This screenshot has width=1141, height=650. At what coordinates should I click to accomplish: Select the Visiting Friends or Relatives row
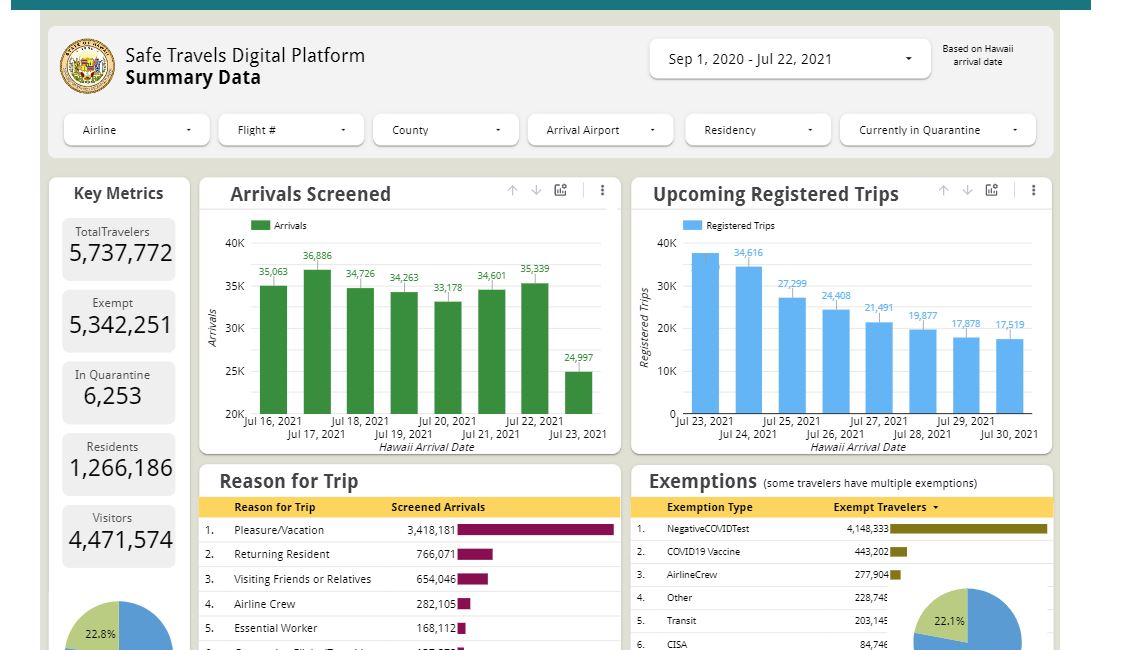pos(410,579)
